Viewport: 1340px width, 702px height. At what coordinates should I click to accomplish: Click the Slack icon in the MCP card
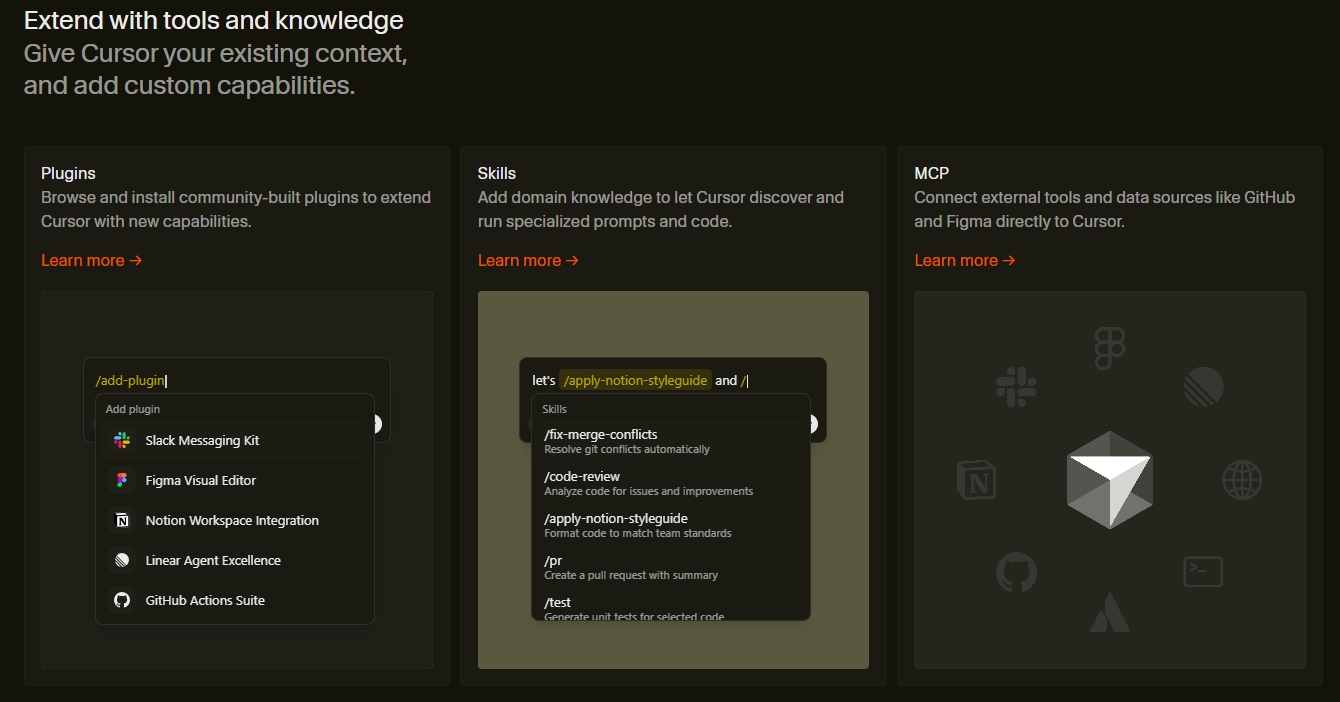[x=1017, y=387]
